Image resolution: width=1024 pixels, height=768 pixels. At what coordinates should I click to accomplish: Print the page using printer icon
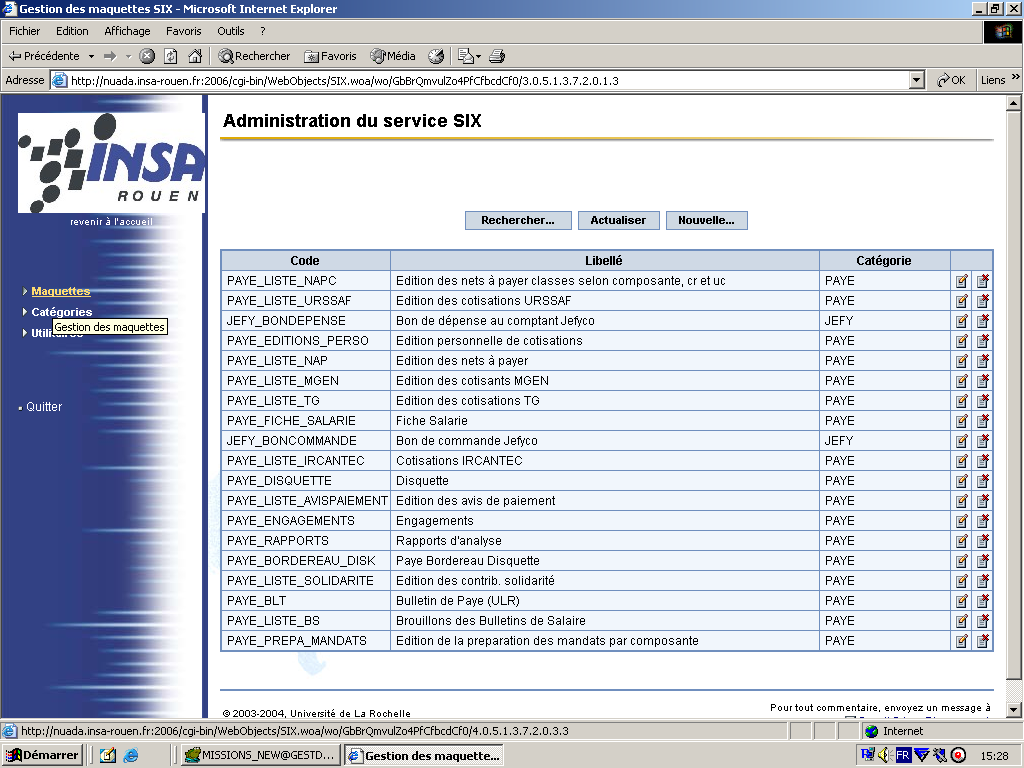497,56
